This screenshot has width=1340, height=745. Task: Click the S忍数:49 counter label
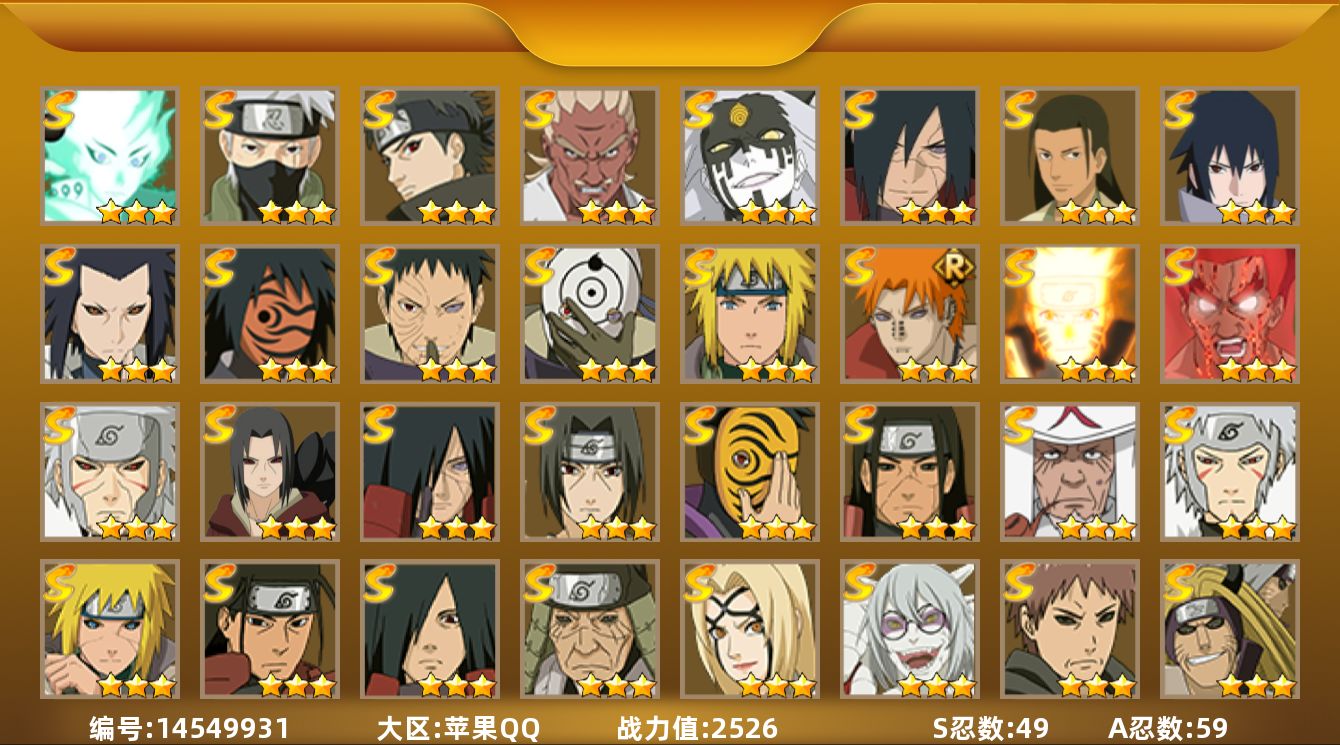pyautogui.click(x=990, y=727)
